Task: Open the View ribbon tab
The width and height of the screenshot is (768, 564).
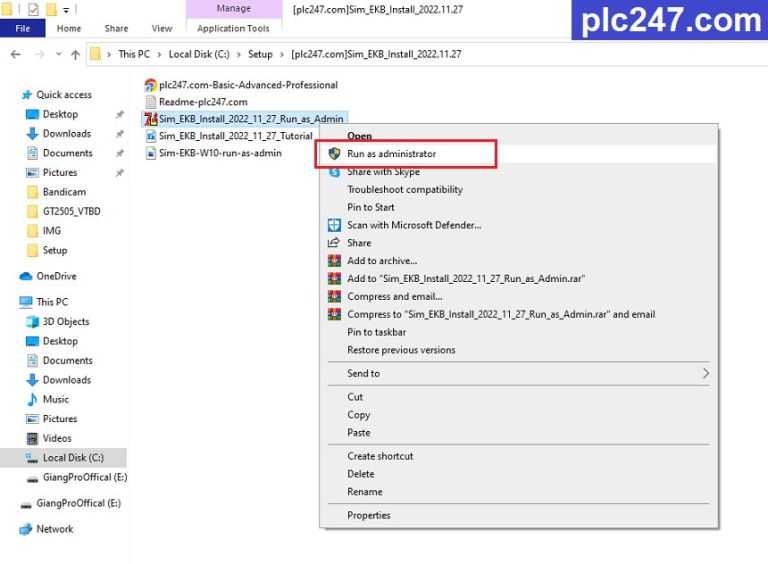Action: [162, 28]
